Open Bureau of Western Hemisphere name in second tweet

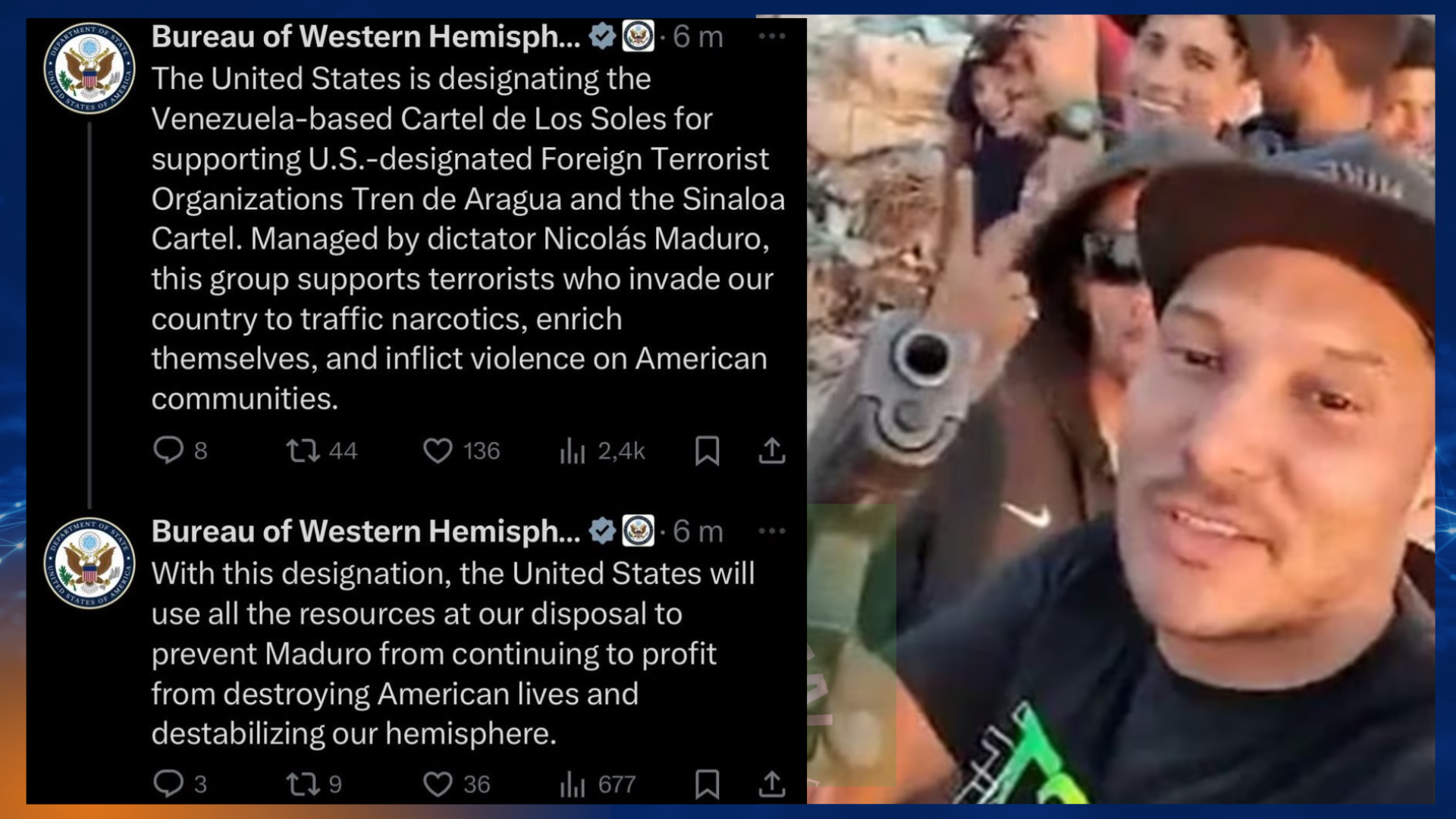click(366, 531)
